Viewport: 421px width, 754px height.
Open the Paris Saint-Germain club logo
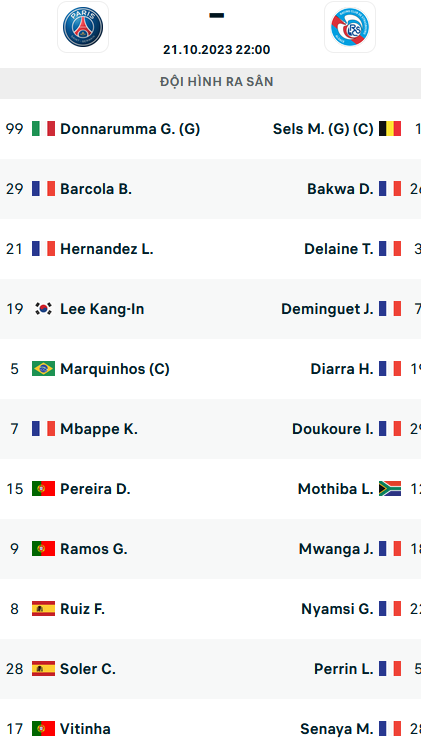pos(83,27)
